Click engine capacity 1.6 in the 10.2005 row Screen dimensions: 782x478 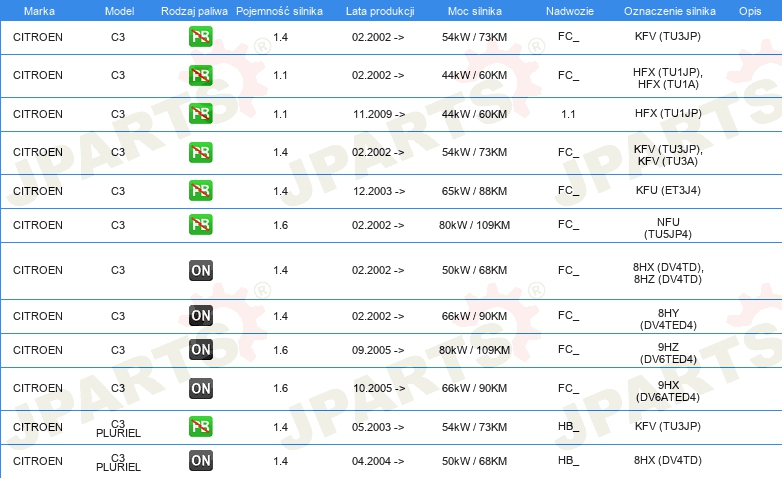280,388
